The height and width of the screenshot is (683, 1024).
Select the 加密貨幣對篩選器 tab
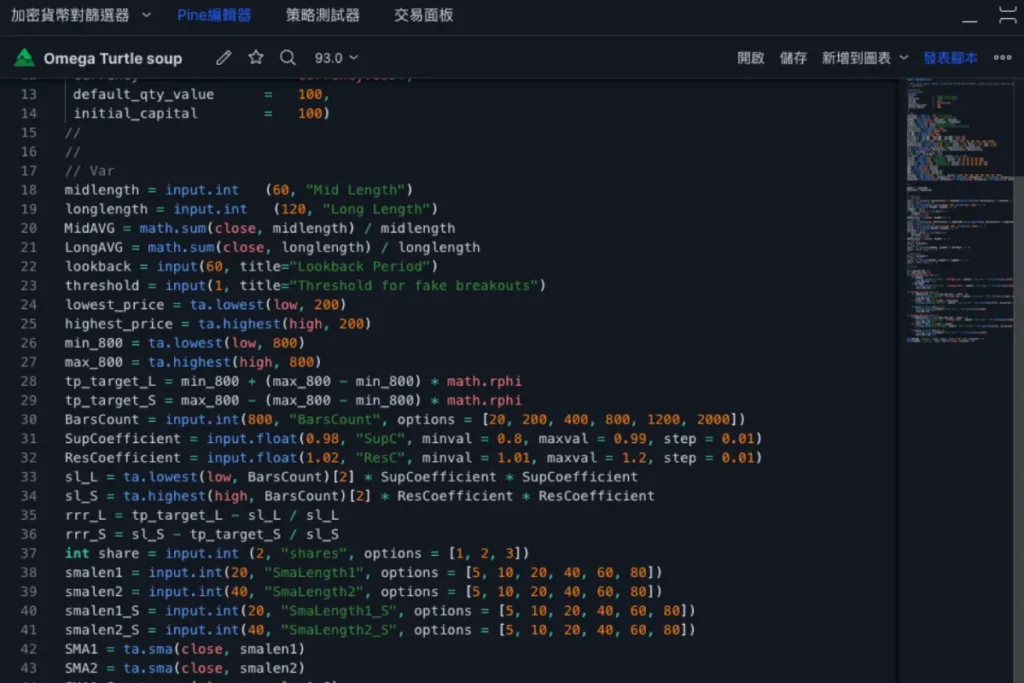point(70,15)
